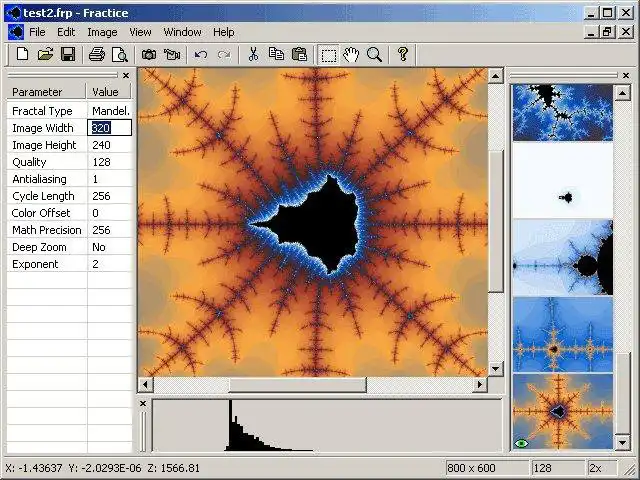This screenshot has width=640, height=480.
Task: Click up arrow of fractal view scrollbar
Action: tap(496, 76)
